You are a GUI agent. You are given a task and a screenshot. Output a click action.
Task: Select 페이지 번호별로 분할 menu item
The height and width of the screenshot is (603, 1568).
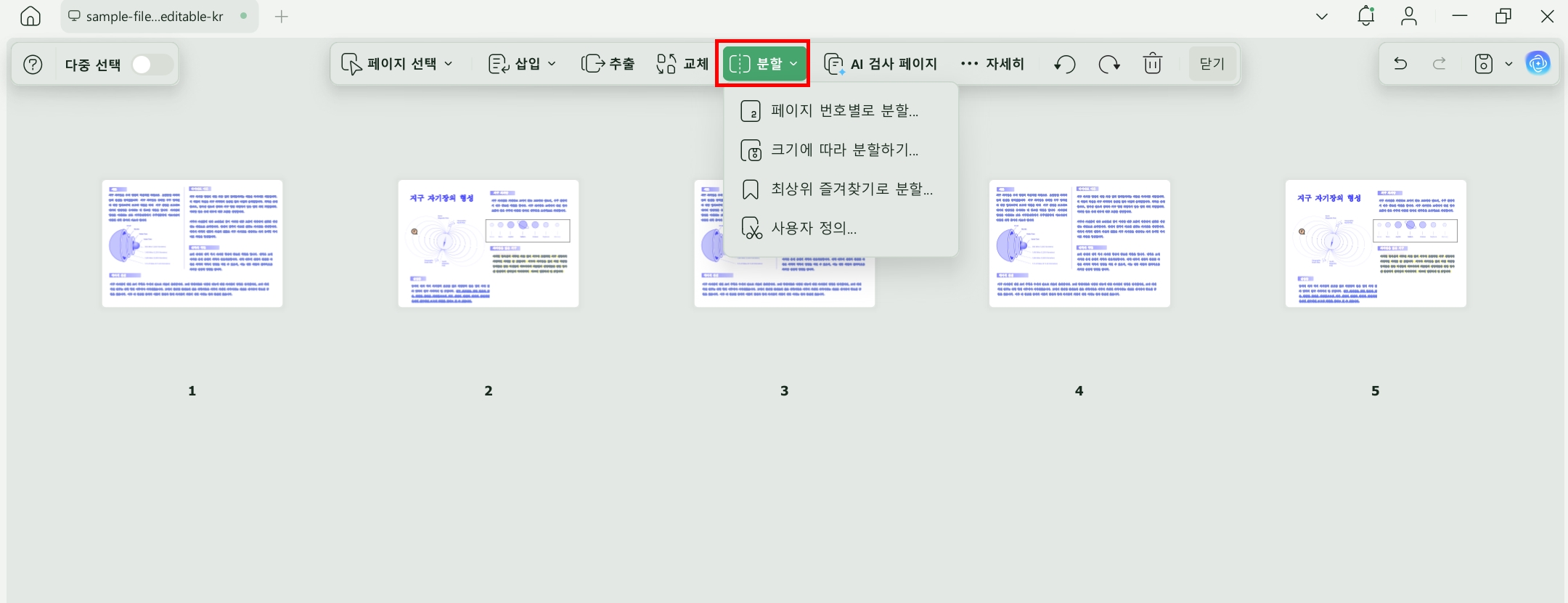[x=841, y=111]
